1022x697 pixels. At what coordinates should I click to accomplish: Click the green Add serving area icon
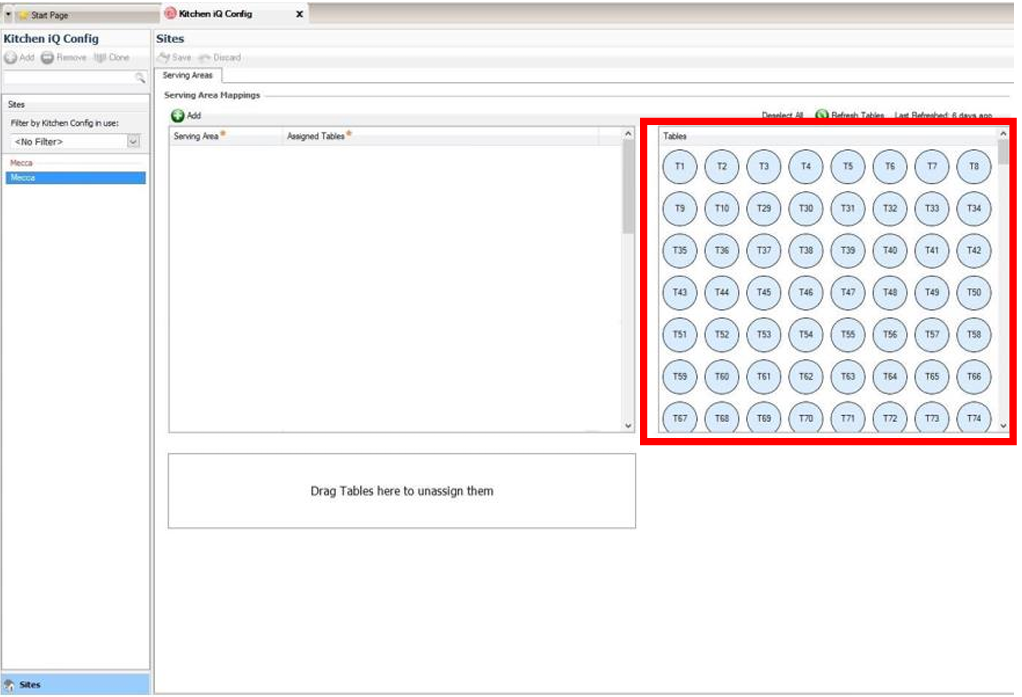tap(178, 116)
